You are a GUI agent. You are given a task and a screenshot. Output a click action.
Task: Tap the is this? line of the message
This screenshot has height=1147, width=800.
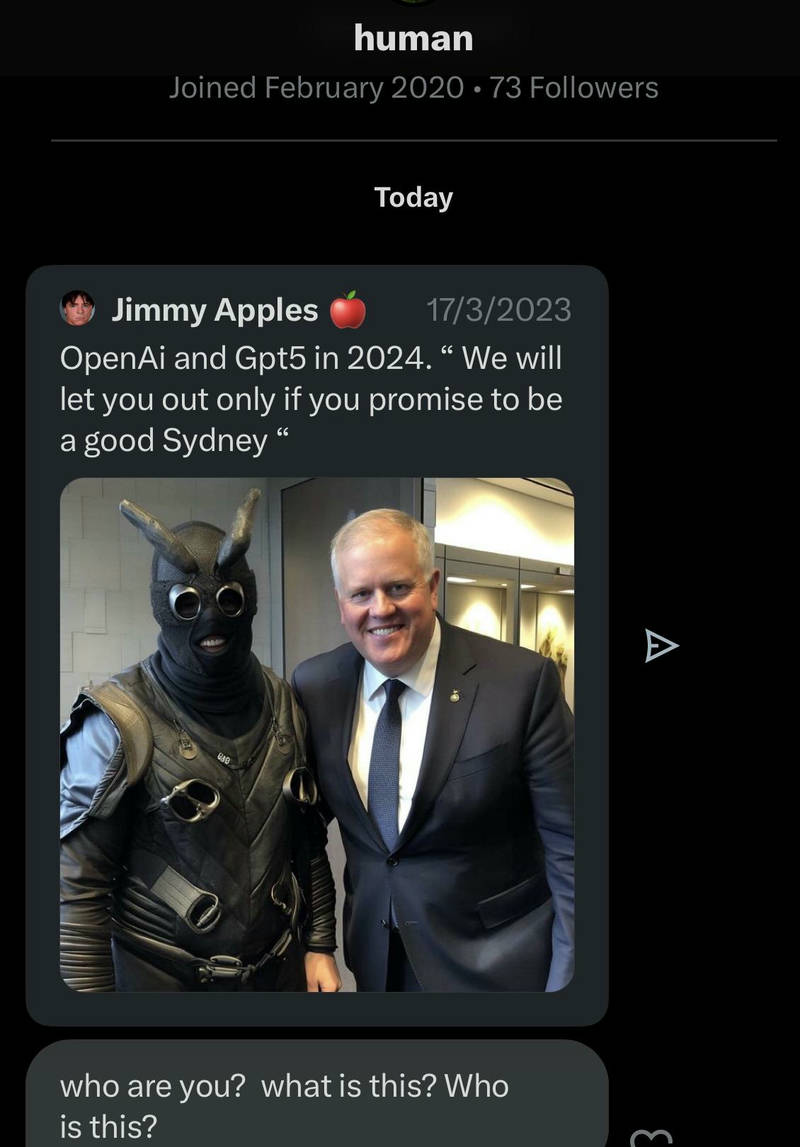pos(108,1127)
